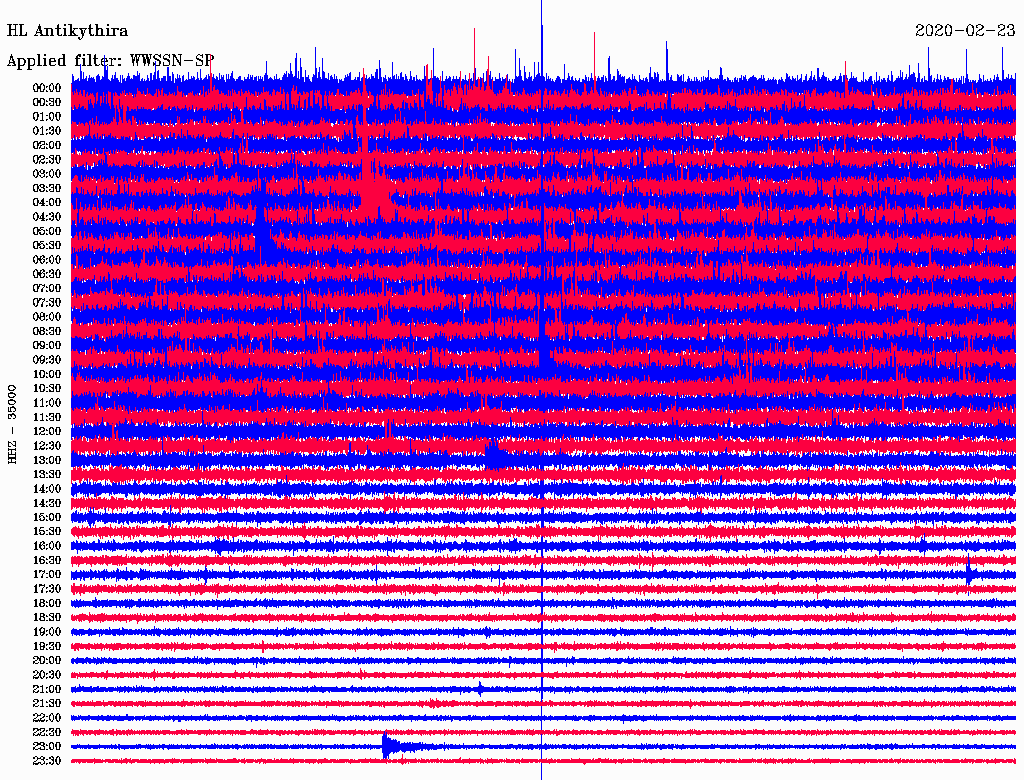This screenshot has width=1024, height=780.
Task: Click the 06:30 time label
Action: 47,274
